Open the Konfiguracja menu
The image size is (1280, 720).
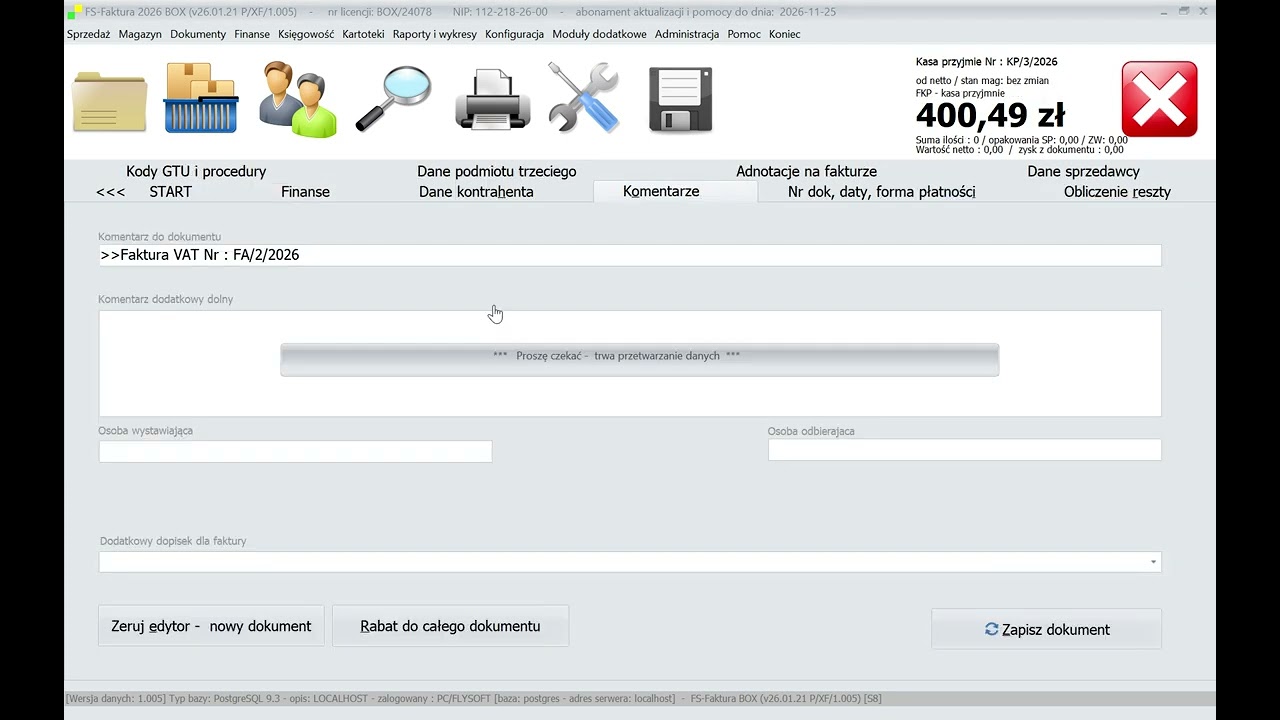(514, 34)
